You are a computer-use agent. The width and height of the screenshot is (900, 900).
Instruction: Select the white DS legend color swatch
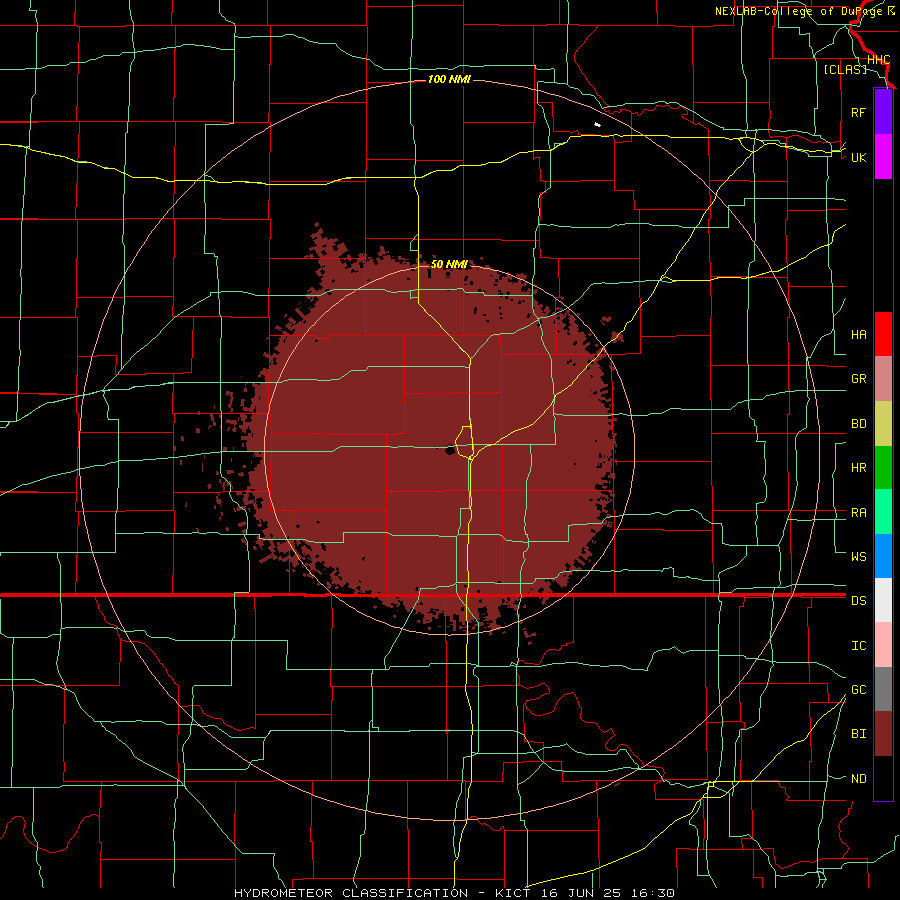(883, 600)
